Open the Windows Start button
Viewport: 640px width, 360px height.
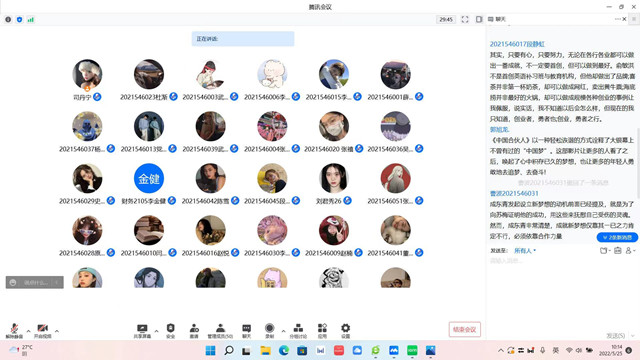coord(210,350)
